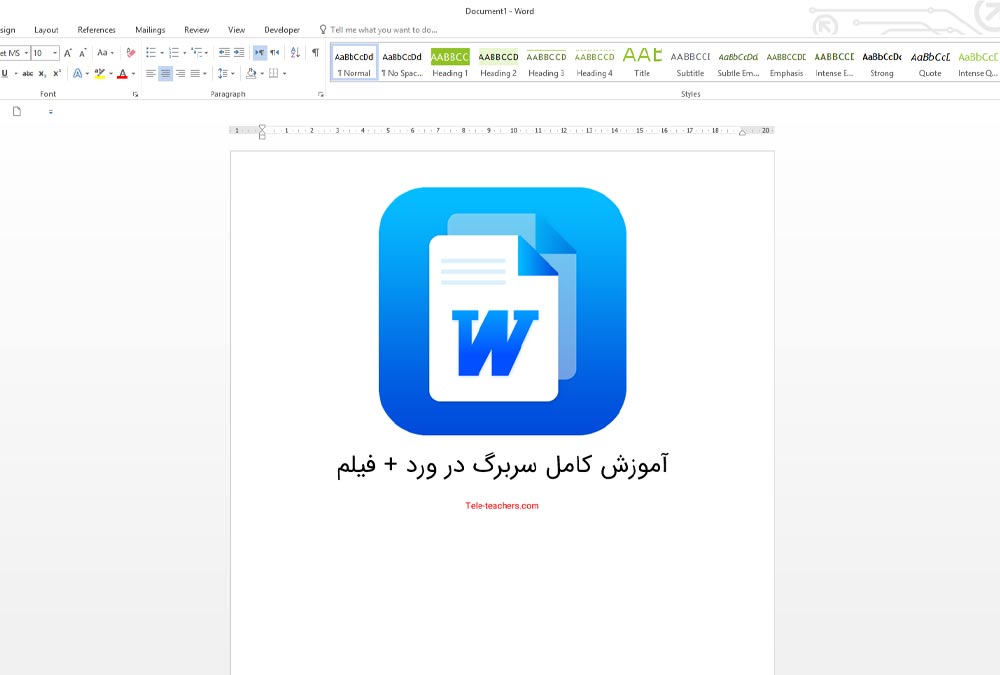1000x675 pixels.
Task: Apply the Subtitle style
Action: pyautogui.click(x=690, y=62)
